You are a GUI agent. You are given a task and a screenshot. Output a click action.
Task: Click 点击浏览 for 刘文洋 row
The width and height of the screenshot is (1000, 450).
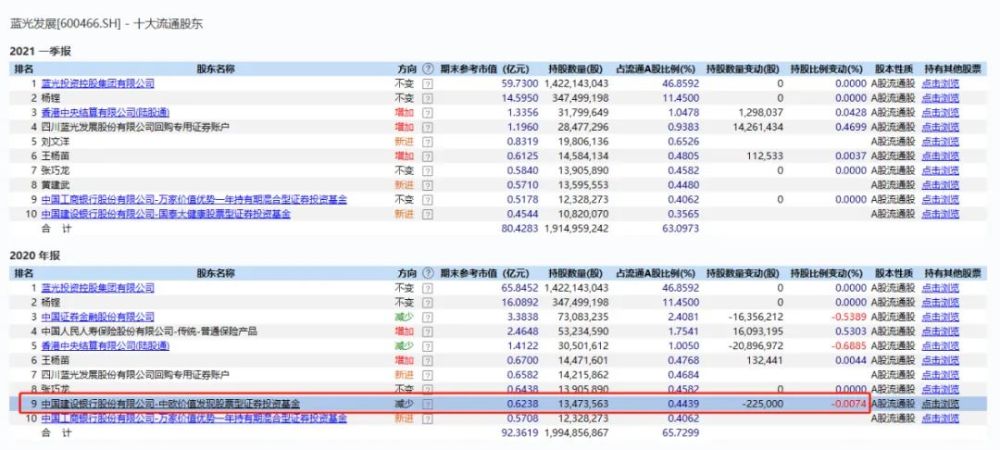[x=940, y=142]
